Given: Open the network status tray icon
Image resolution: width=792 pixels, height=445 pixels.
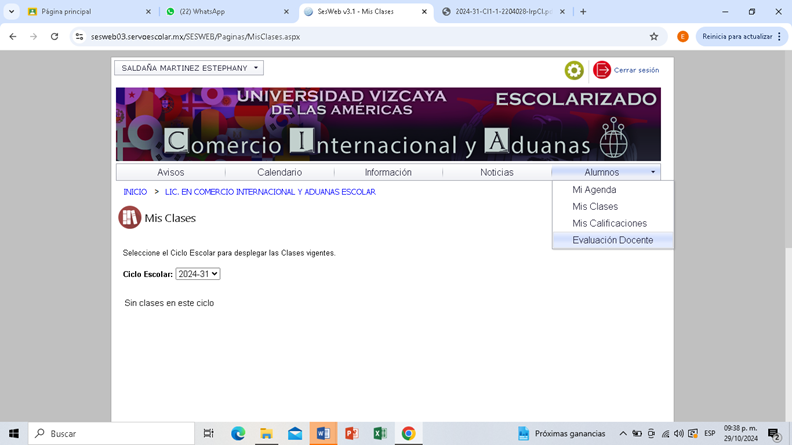Looking at the screenshot, I should (x=665, y=433).
